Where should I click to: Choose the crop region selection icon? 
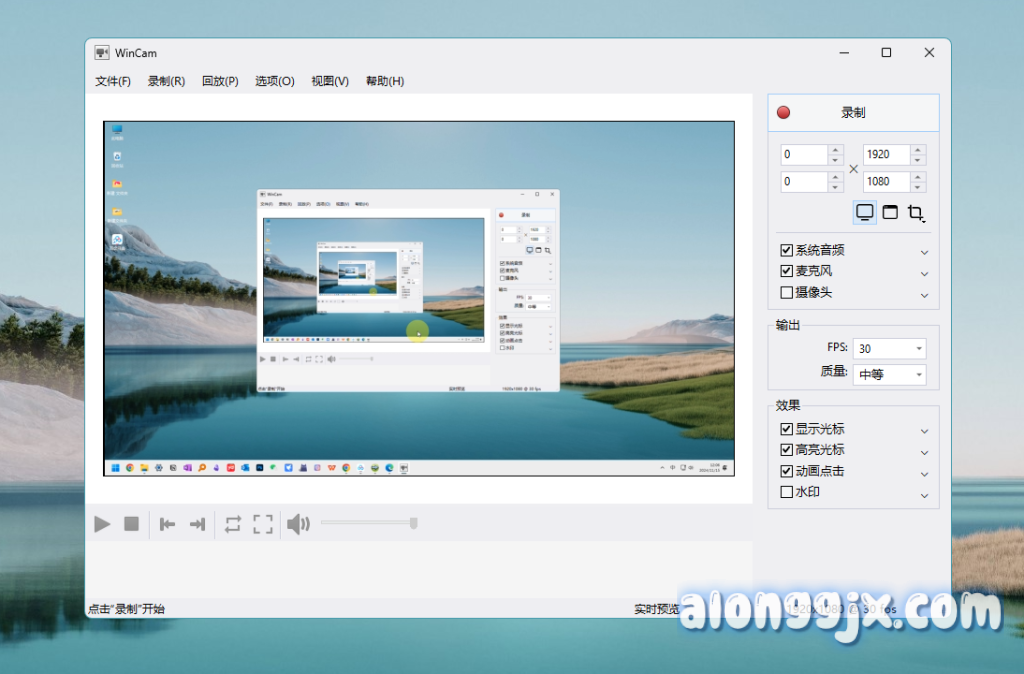click(916, 213)
